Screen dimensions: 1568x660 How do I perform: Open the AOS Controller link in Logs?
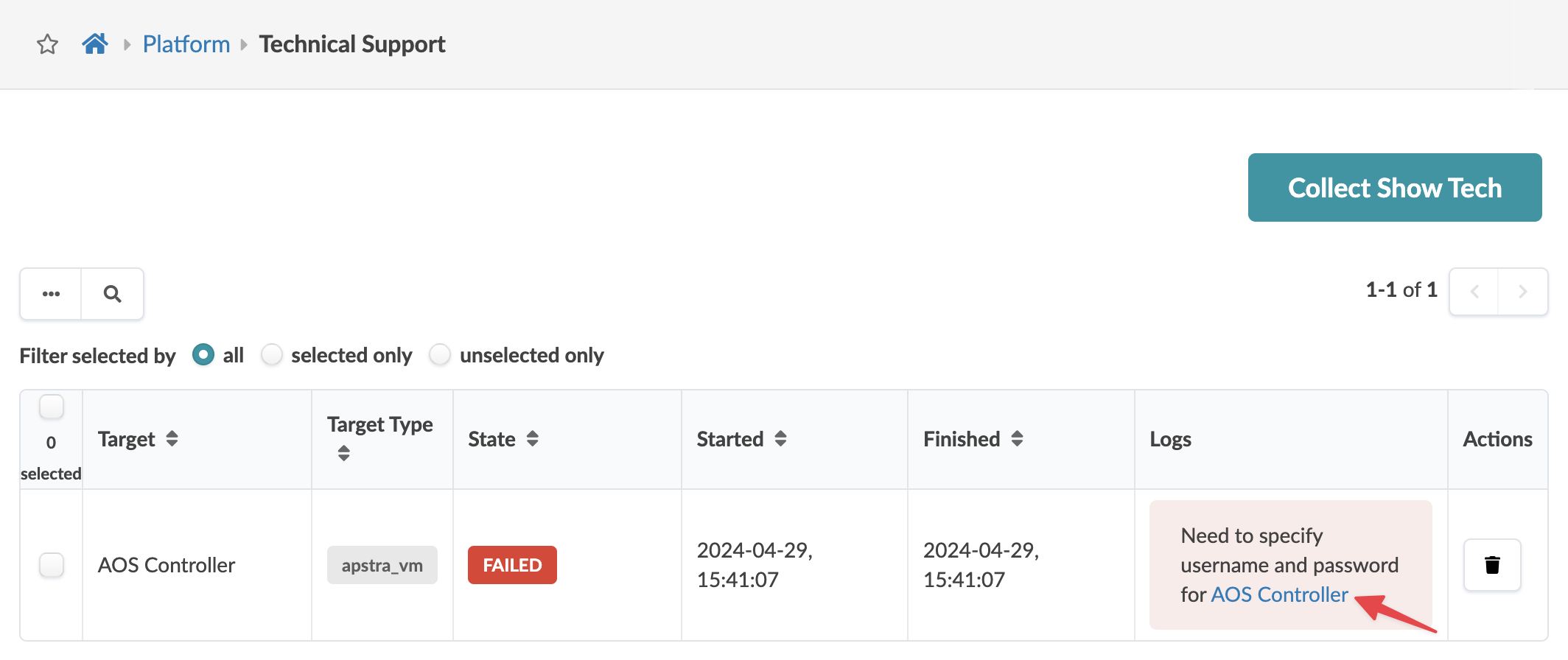(x=1279, y=594)
